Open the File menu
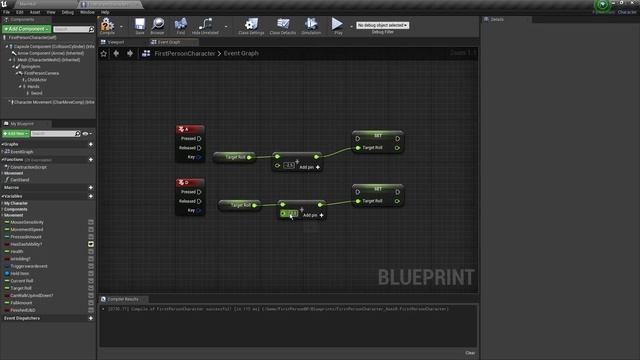640x360 pixels. 7,12
